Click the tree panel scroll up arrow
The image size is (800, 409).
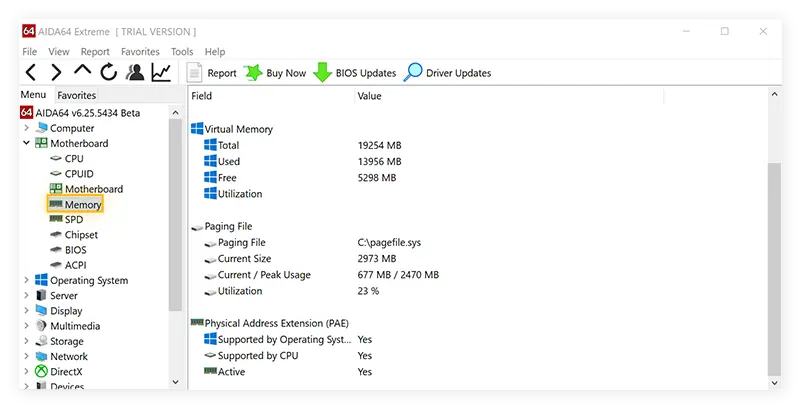click(x=176, y=113)
